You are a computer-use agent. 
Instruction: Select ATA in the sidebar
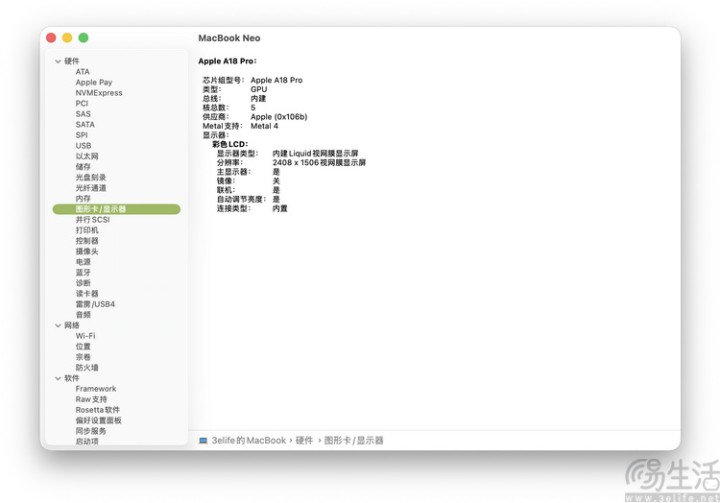coord(83,72)
